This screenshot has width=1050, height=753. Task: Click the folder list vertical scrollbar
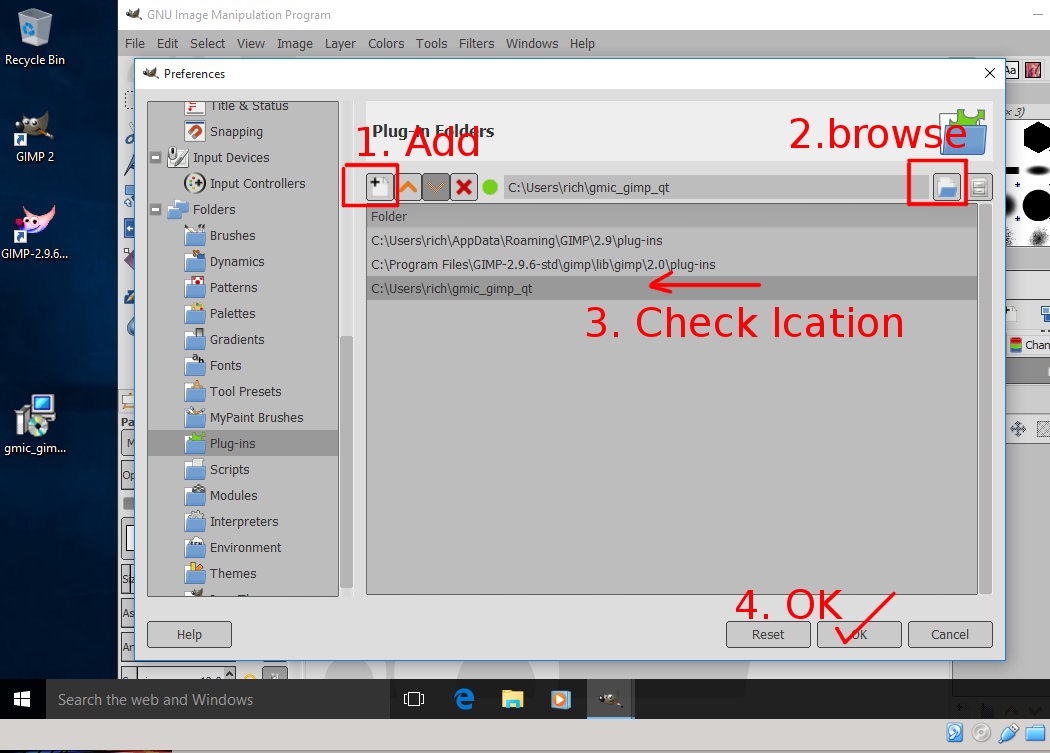(985, 399)
